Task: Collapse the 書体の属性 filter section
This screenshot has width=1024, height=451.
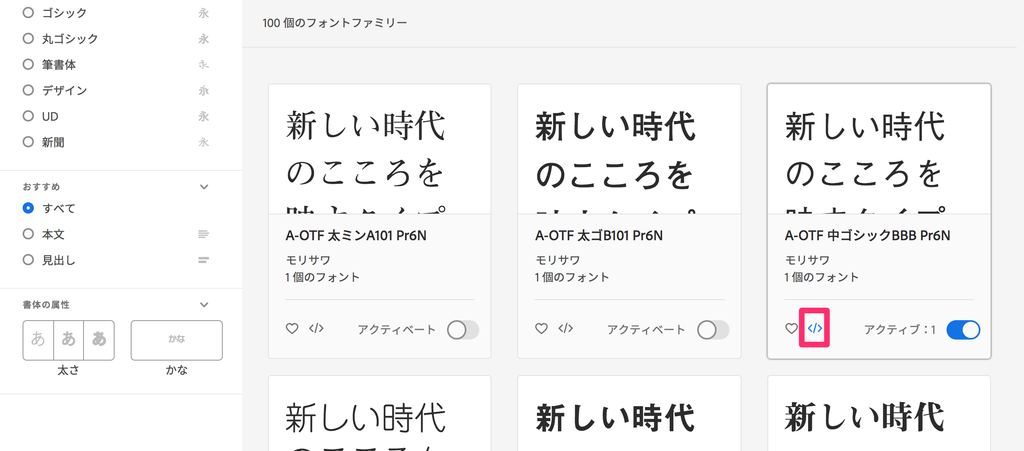Action: (204, 305)
